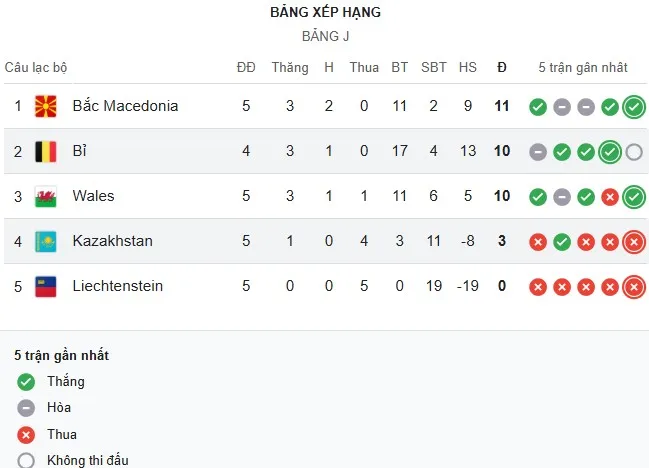Viewport: 649px width, 468px height.
Task: Click the Kazakhstan flag icon
Action: click(x=45, y=241)
